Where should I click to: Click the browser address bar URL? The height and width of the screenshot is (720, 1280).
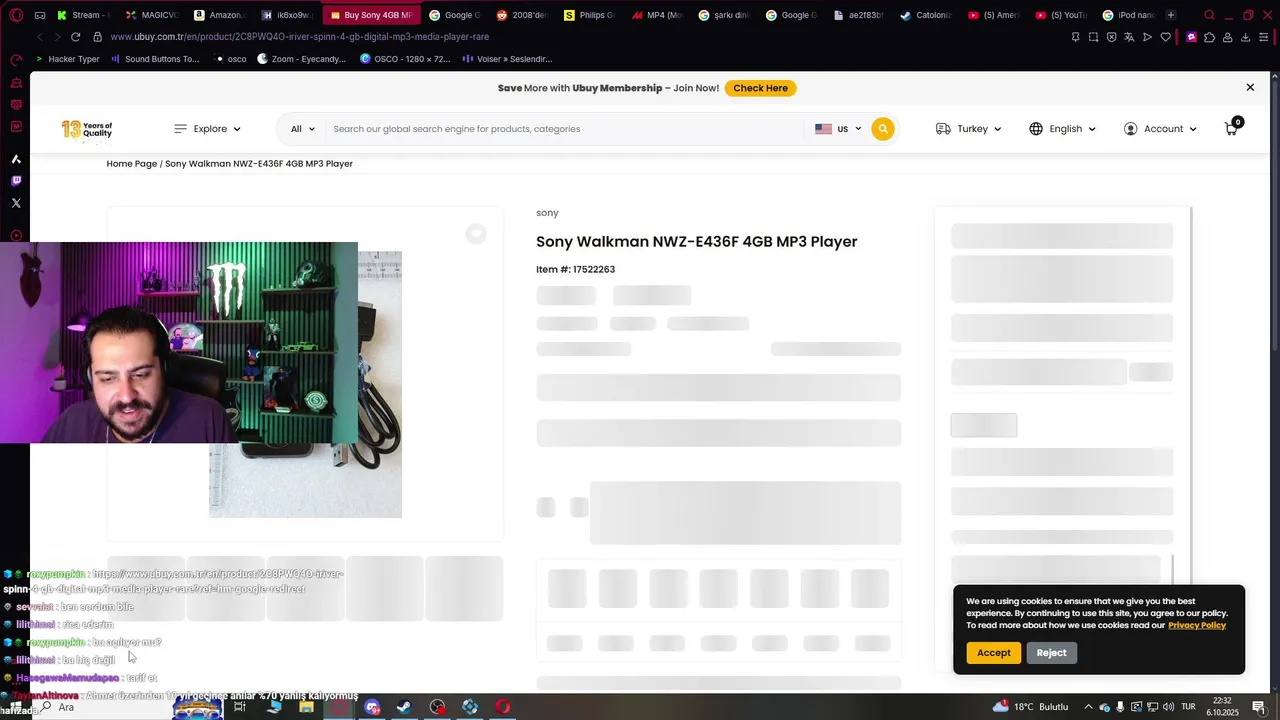coord(300,37)
